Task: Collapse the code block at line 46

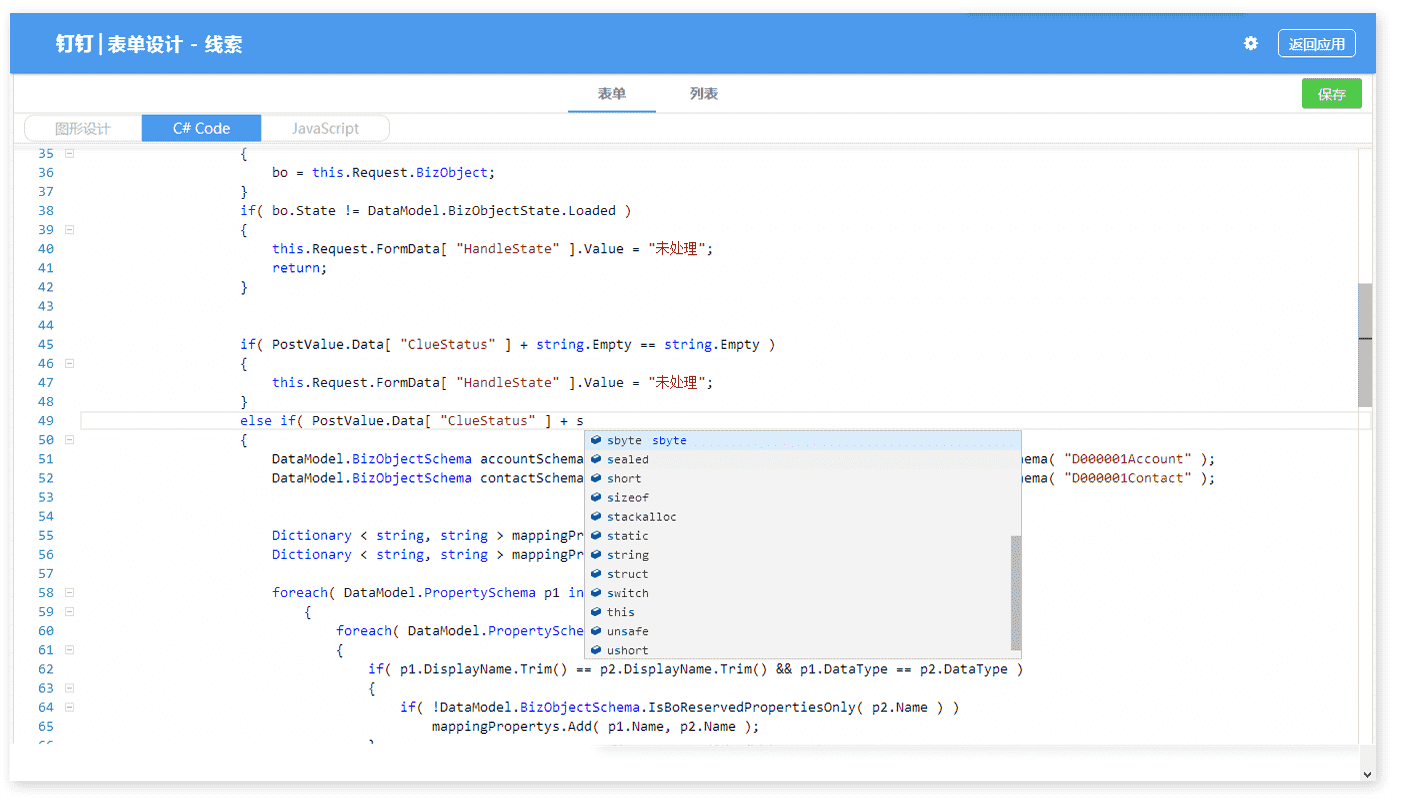Action: pyautogui.click(x=69, y=364)
